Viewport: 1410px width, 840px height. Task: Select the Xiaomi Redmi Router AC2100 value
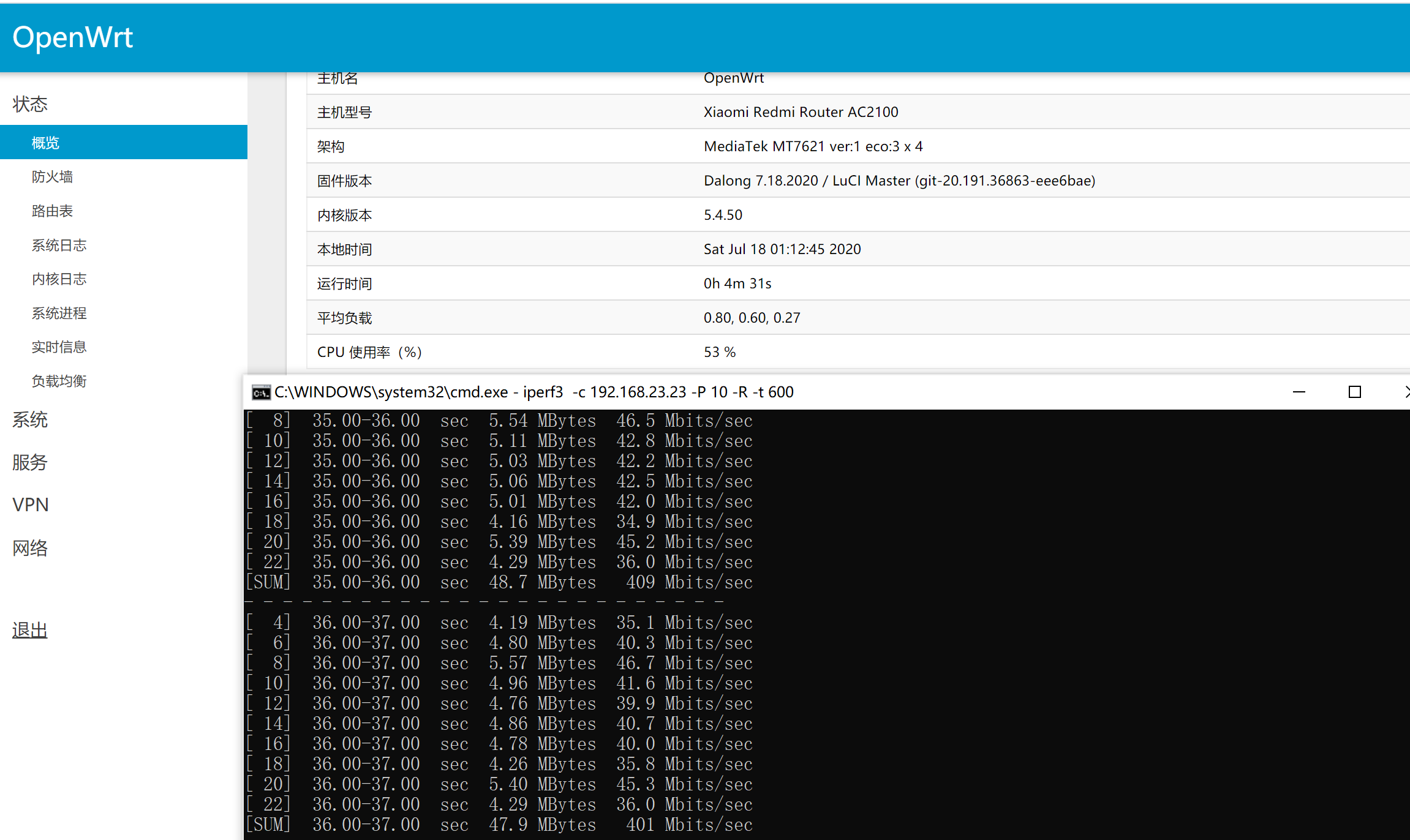point(801,112)
